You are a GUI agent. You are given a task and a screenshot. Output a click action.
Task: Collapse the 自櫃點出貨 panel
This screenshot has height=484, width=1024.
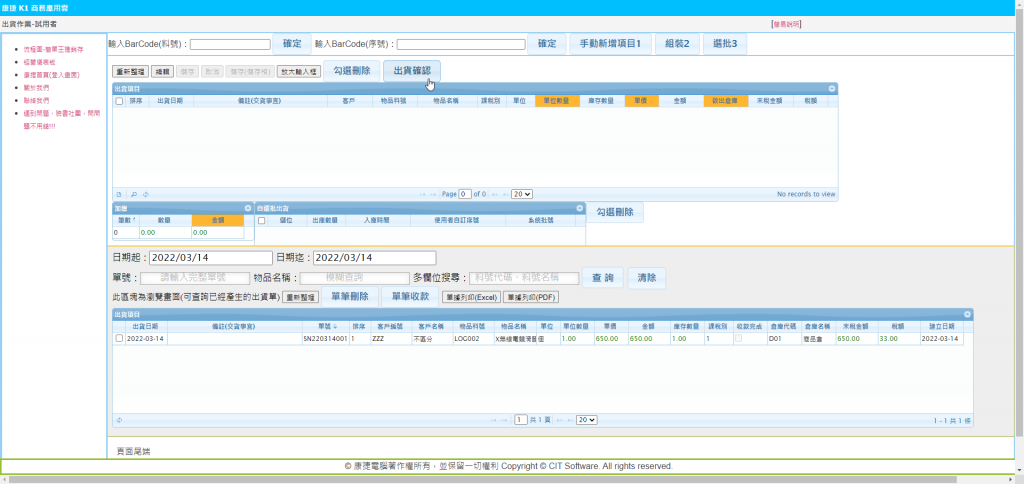click(x=577, y=208)
